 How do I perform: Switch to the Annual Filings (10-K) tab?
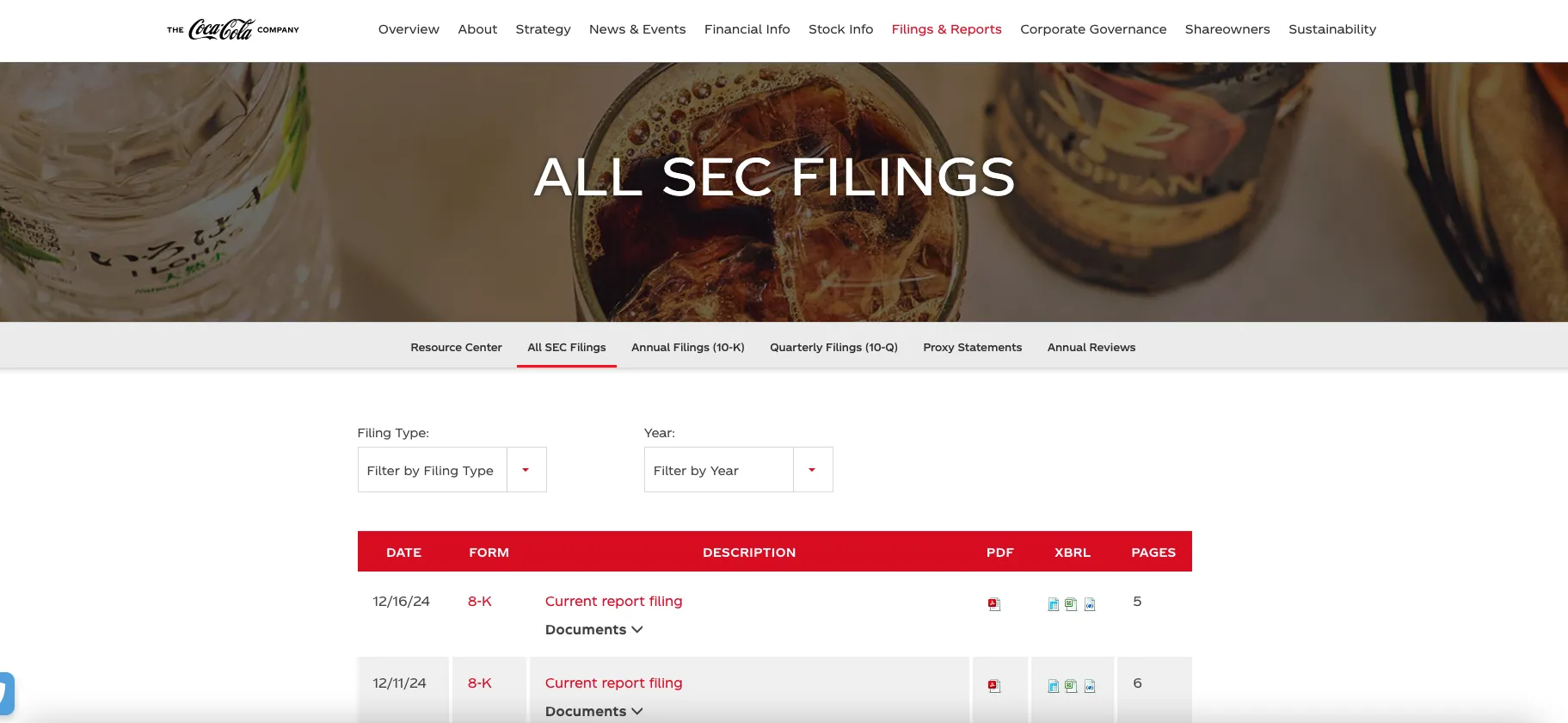tap(688, 348)
